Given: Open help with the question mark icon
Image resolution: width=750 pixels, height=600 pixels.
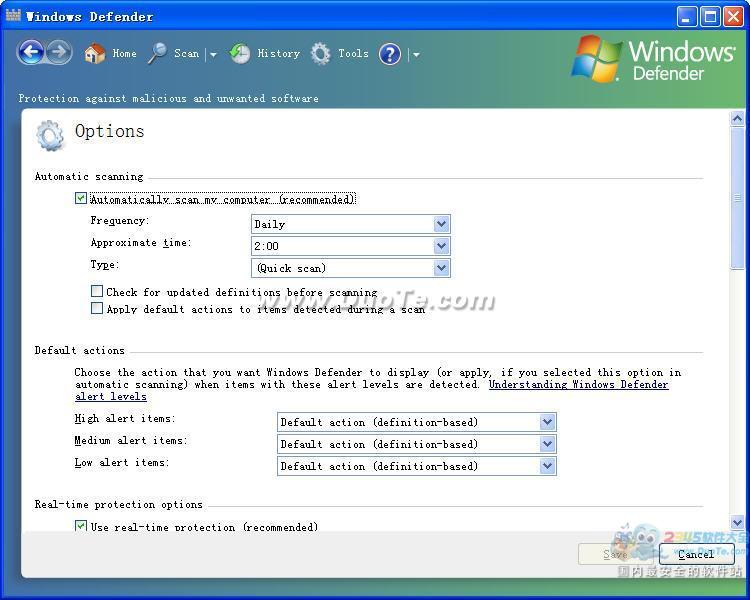Looking at the screenshot, I should (x=390, y=54).
